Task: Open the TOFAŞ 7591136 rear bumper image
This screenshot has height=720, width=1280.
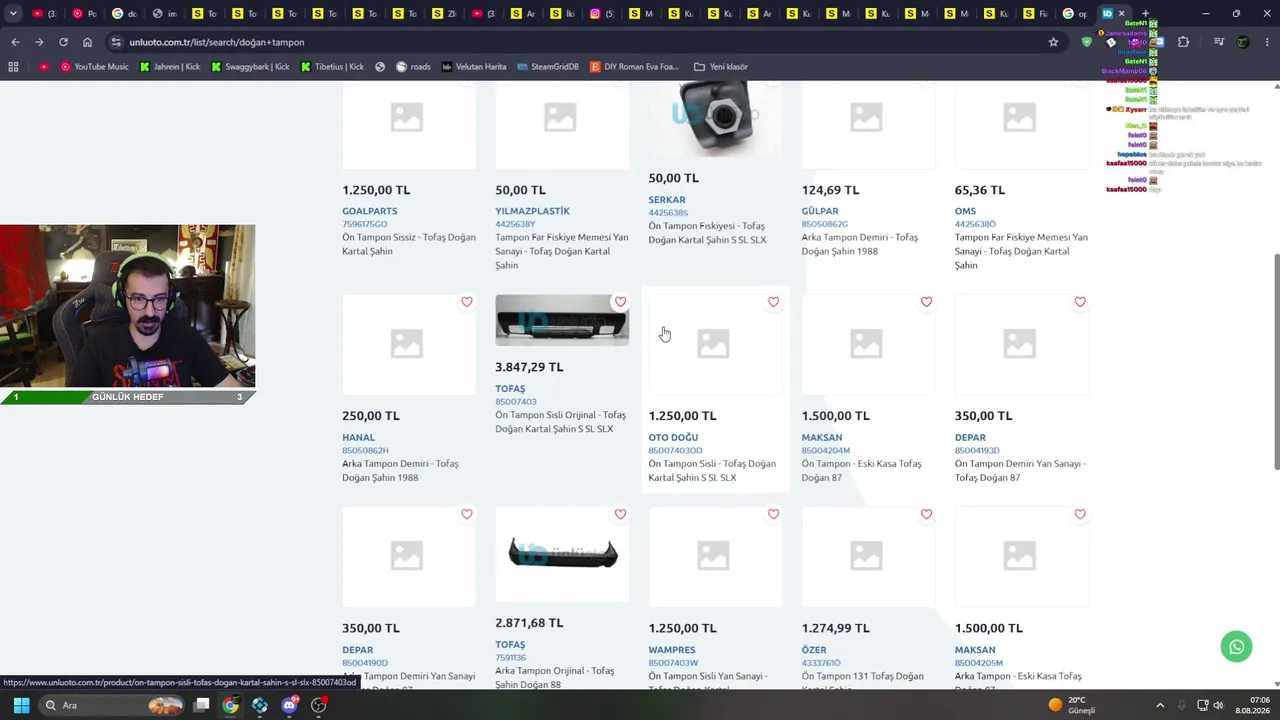Action: coord(562,553)
